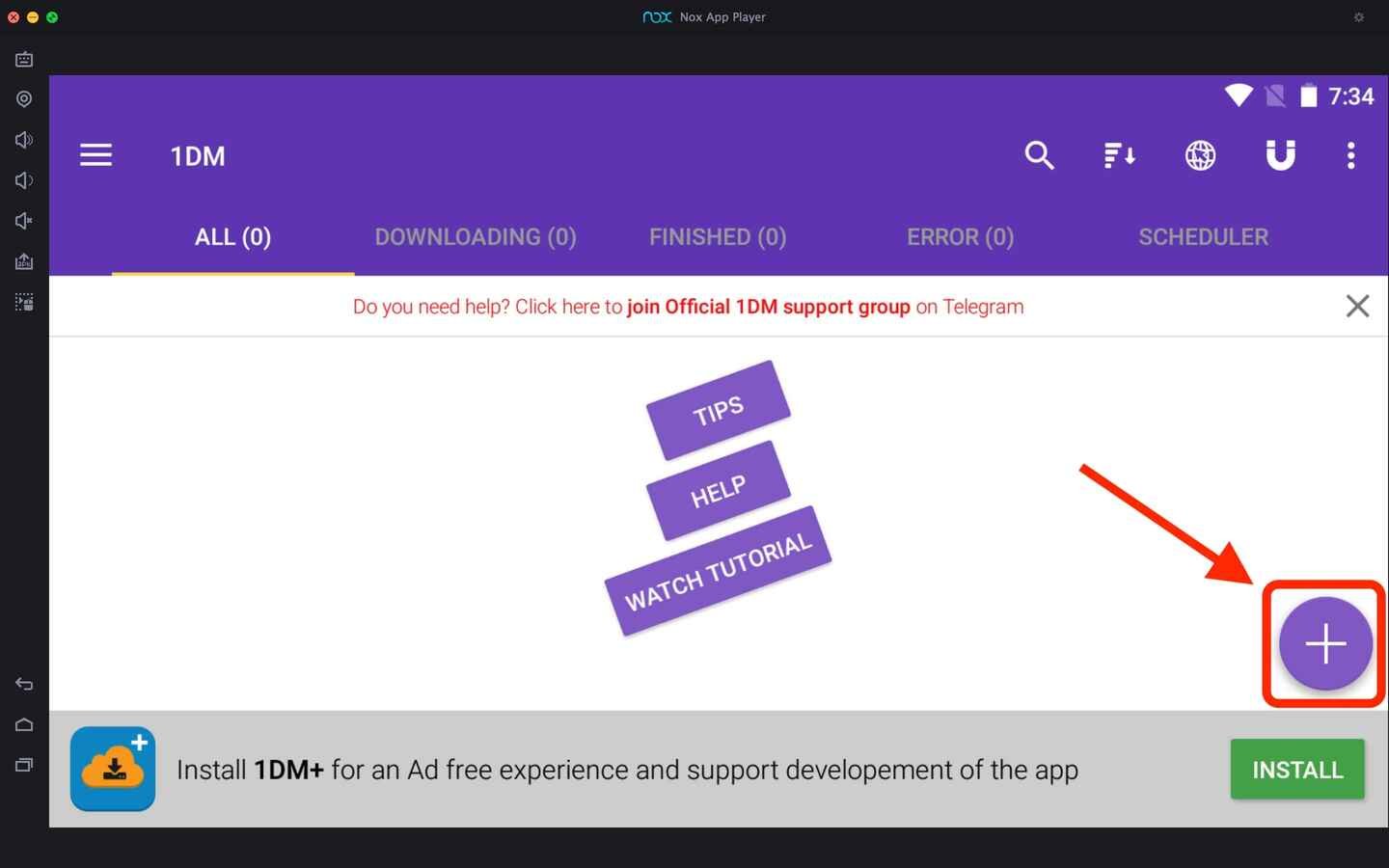This screenshot has width=1389, height=868.
Task: Click the Android home icon
Action: click(x=24, y=724)
